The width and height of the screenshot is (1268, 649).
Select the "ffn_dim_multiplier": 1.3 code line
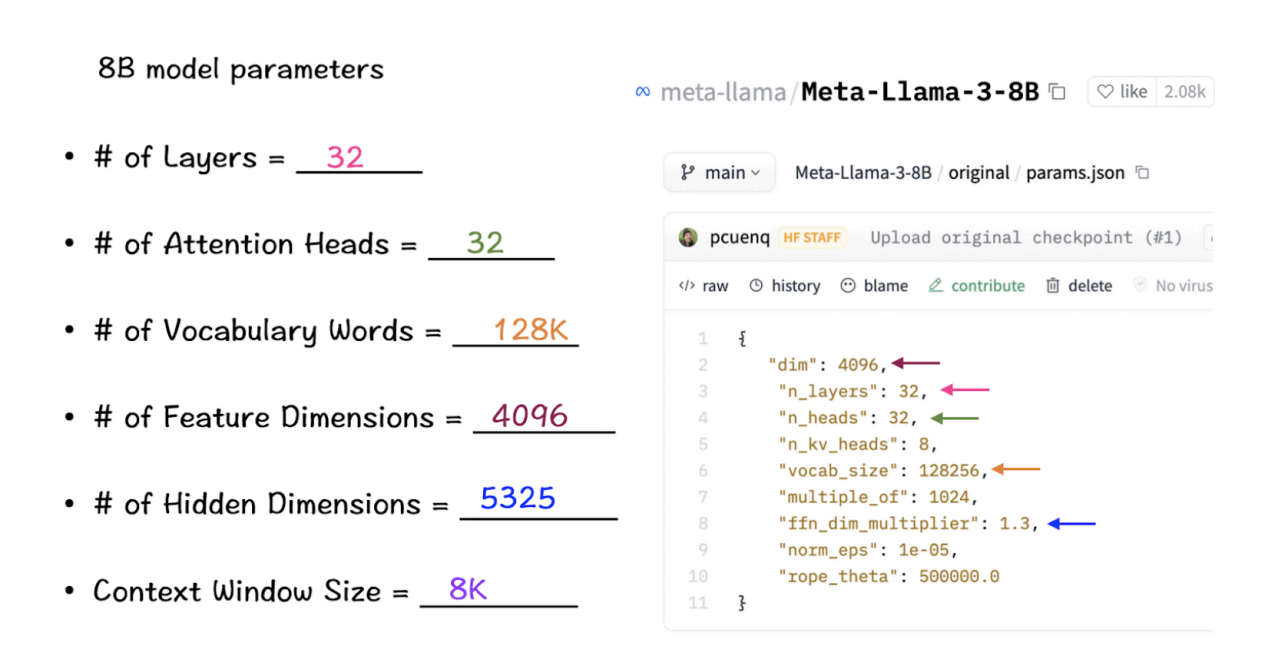pos(909,523)
